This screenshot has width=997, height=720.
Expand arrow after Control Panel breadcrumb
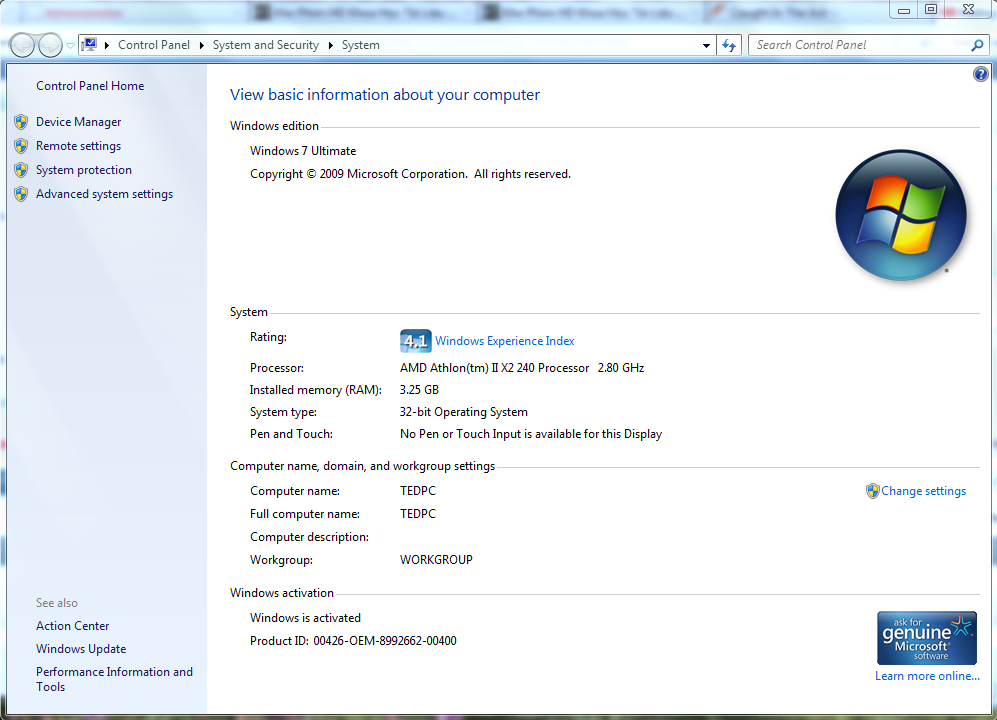point(202,45)
